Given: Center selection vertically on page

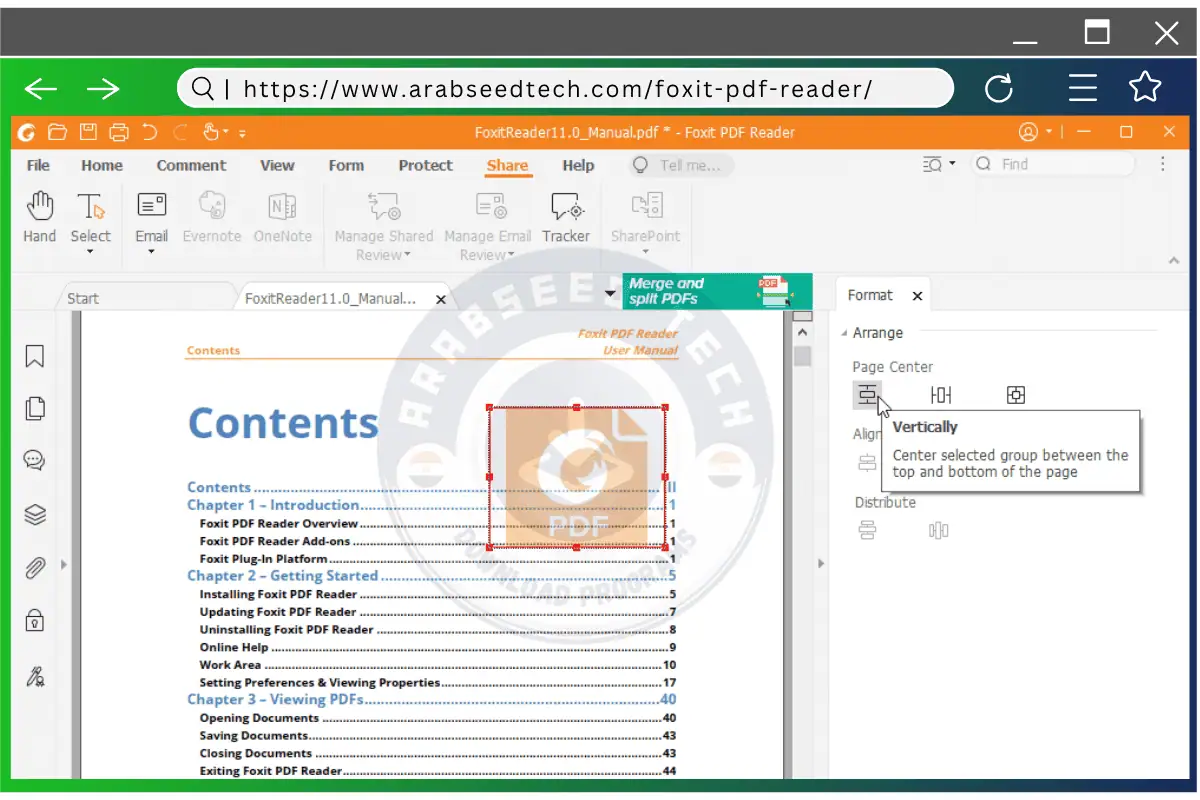Looking at the screenshot, I should pyautogui.click(x=867, y=395).
